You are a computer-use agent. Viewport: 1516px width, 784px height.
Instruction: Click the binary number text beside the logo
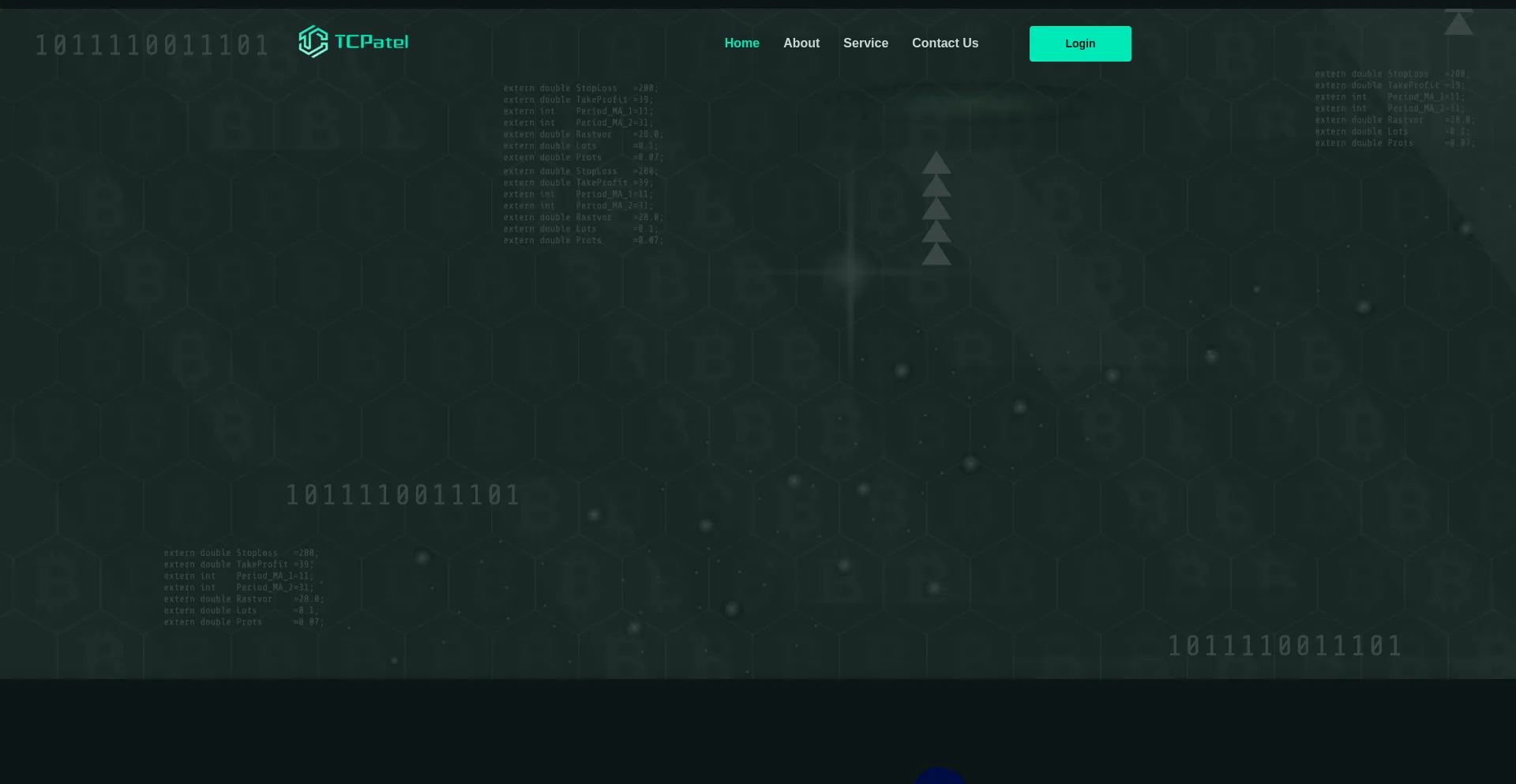click(x=152, y=46)
